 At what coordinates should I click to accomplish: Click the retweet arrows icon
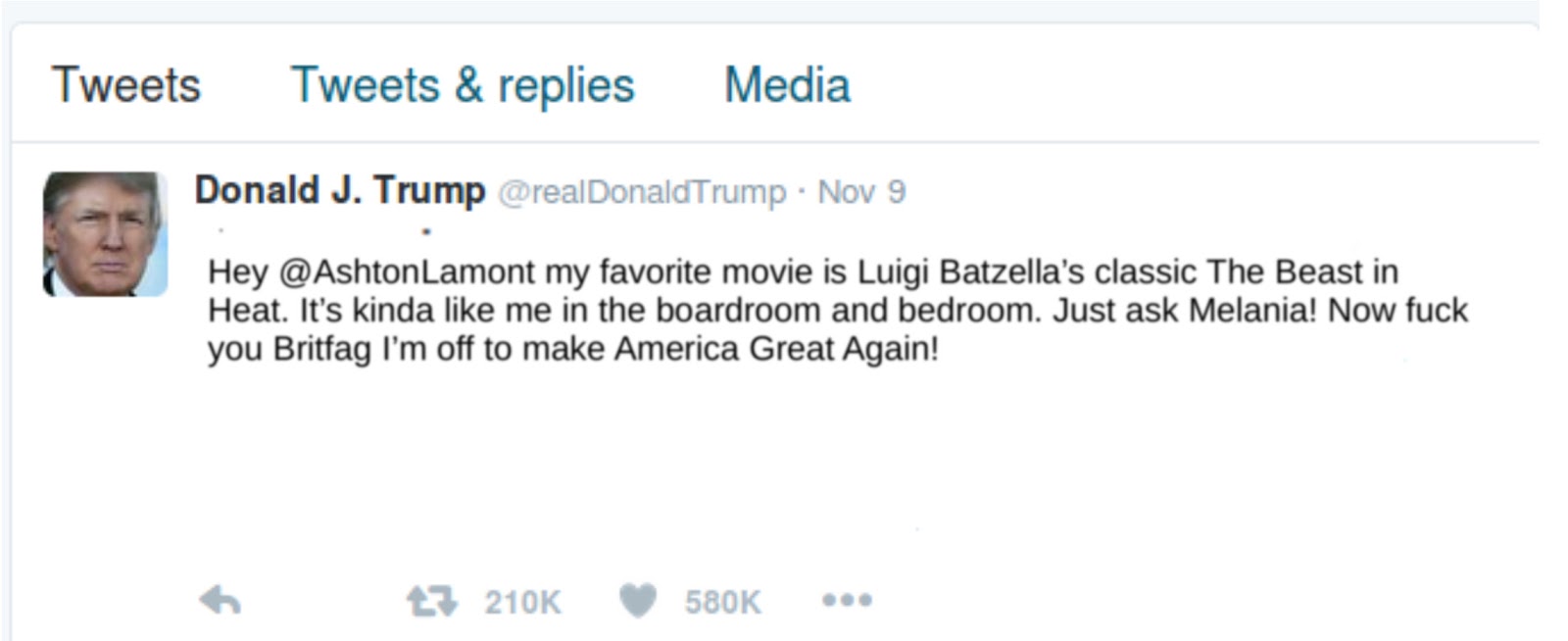pyautogui.click(x=431, y=600)
